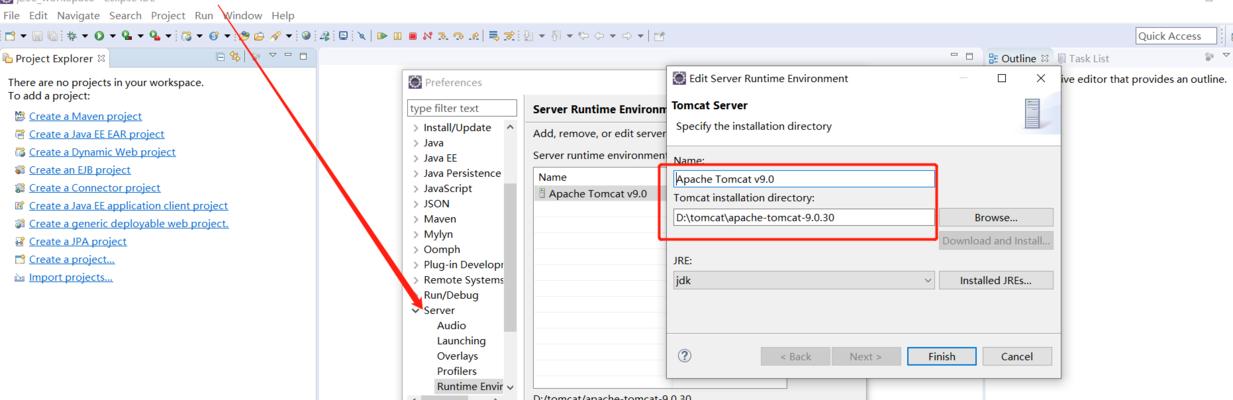Image resolution: width=1233 pixels, height=400 pixels.
Task: Open the dropdown arrow beside the Debug icon
Action: [x=85, y=36]
